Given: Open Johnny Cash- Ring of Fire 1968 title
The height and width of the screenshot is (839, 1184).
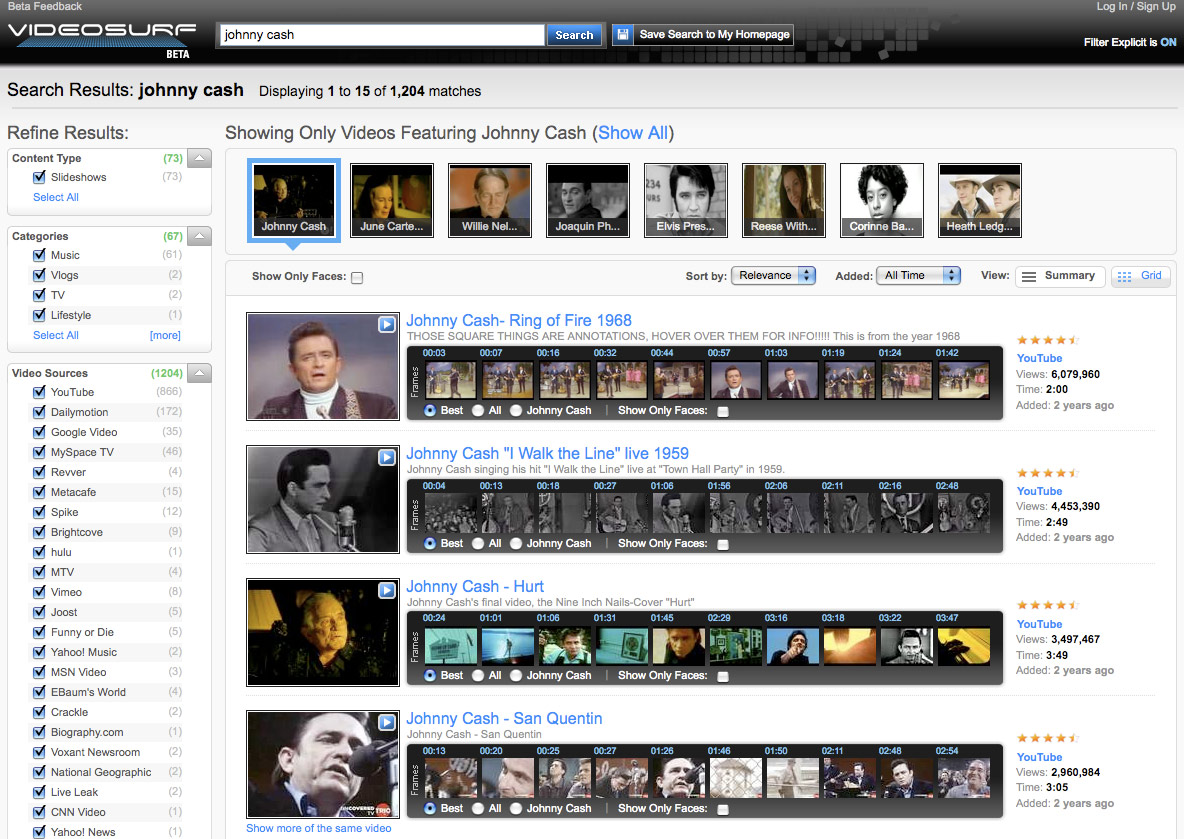Looking at the screenshot, I should 519,320.
